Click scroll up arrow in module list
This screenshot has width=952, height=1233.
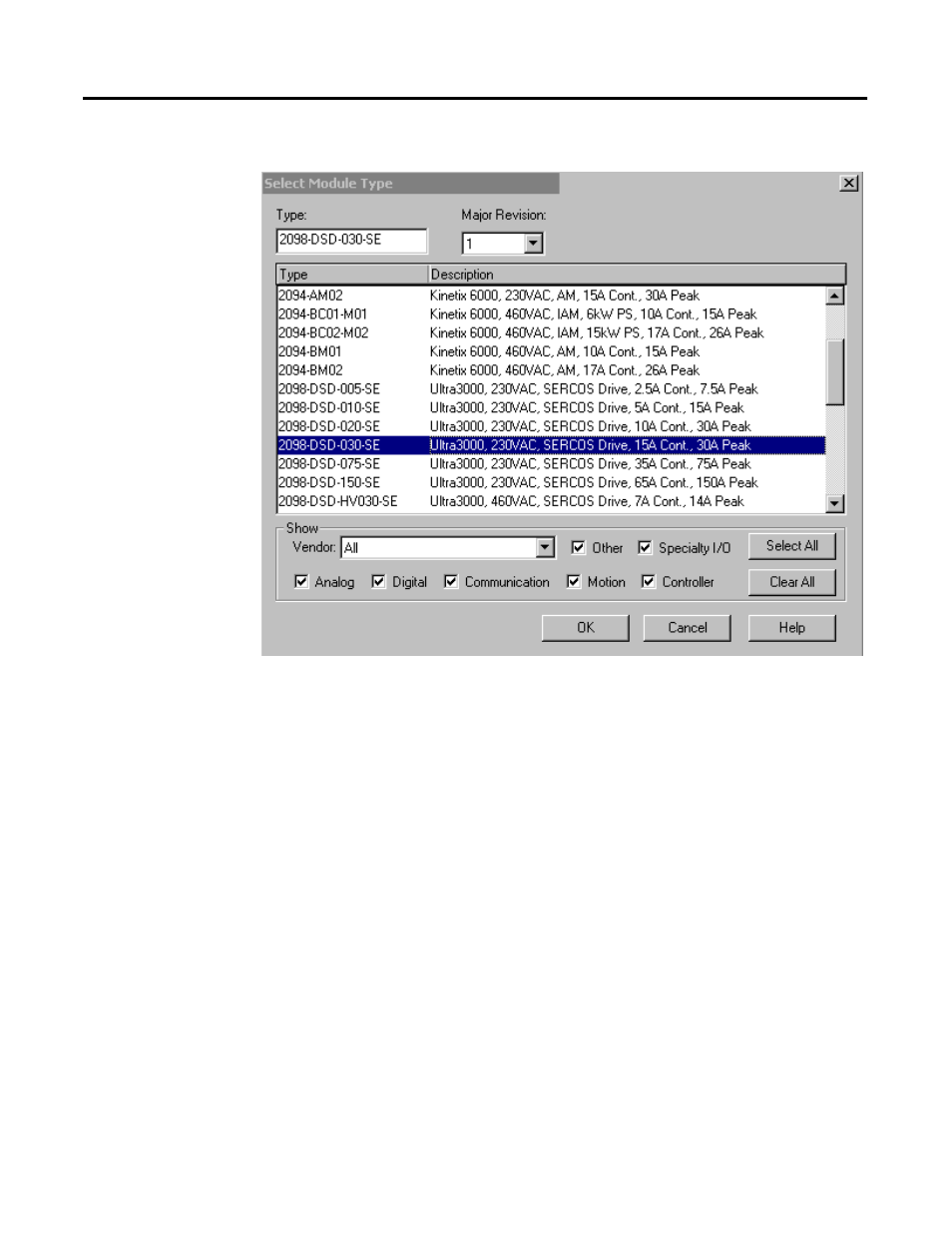835,296
